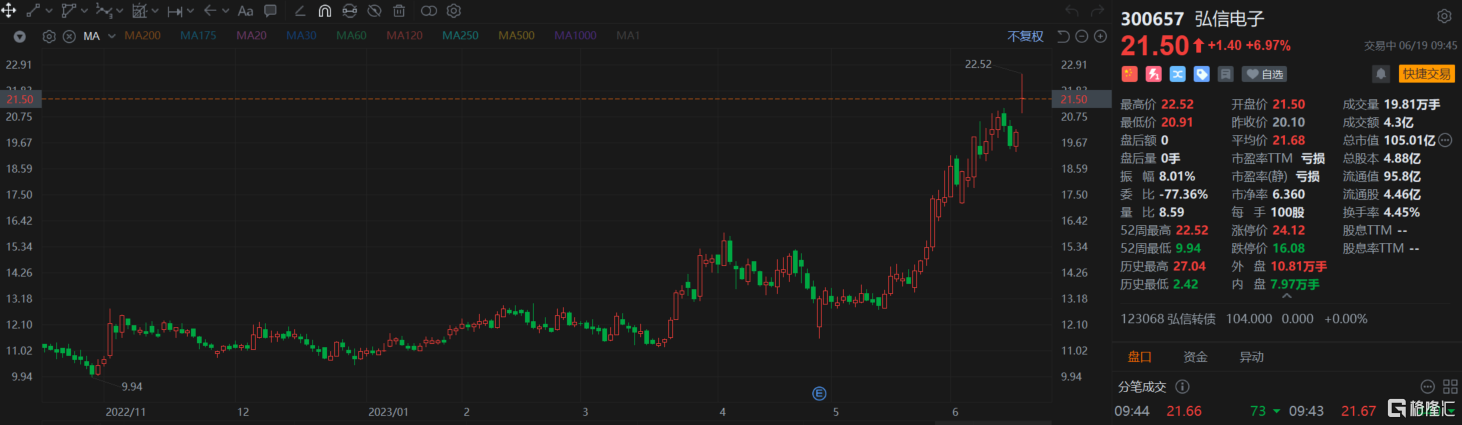The height and width of the screenshot is (425, 1462).
Task: Select the eraser tool
Action: coord(300,11)
